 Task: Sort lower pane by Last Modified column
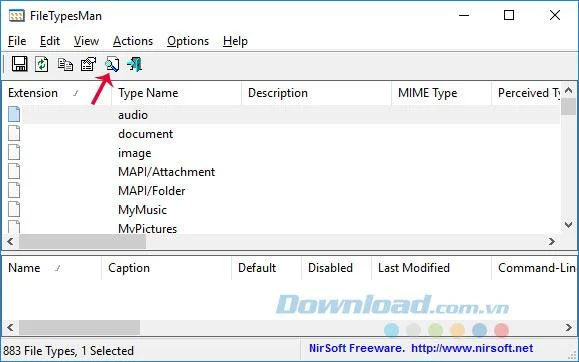coord(432,268)
